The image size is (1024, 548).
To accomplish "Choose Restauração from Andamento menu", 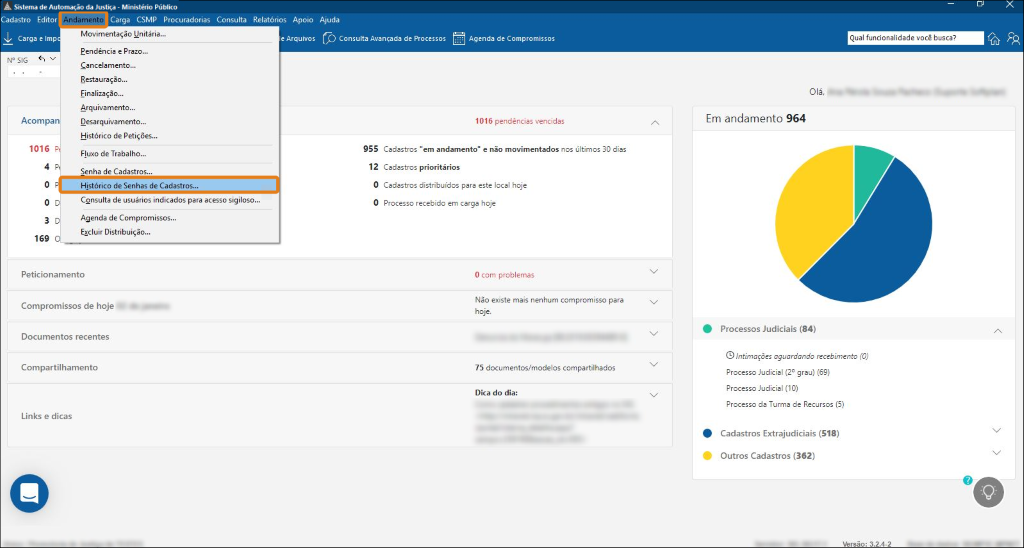I will pos(170,79).
